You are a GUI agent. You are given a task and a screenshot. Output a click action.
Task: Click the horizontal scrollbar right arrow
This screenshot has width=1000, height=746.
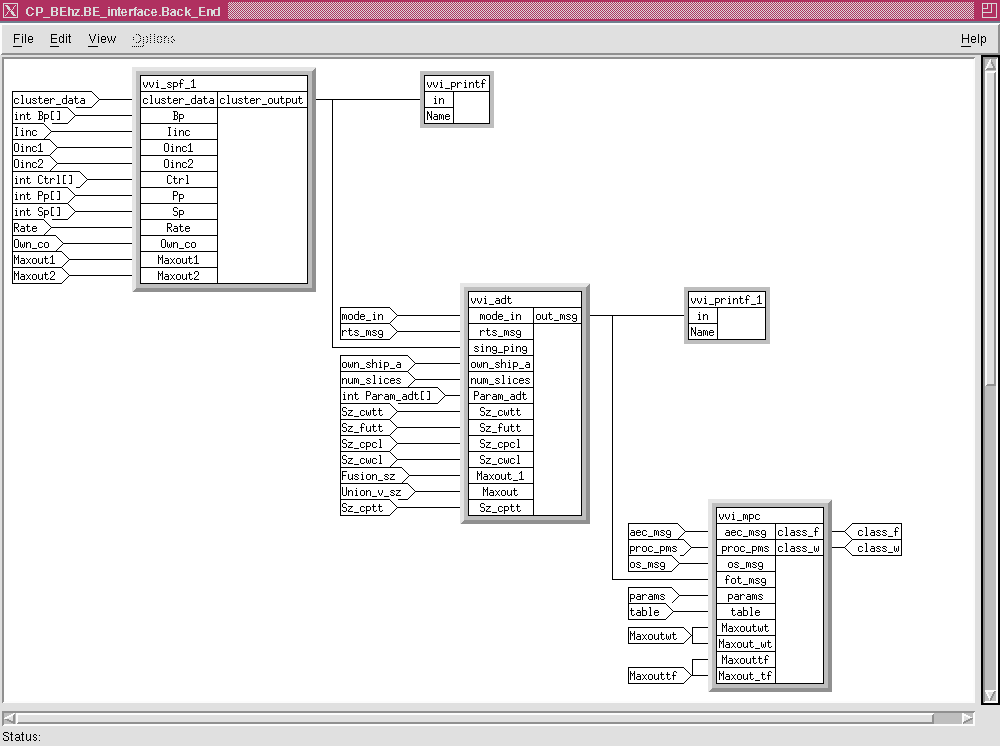pyautogui.click(x=967, y=717)
